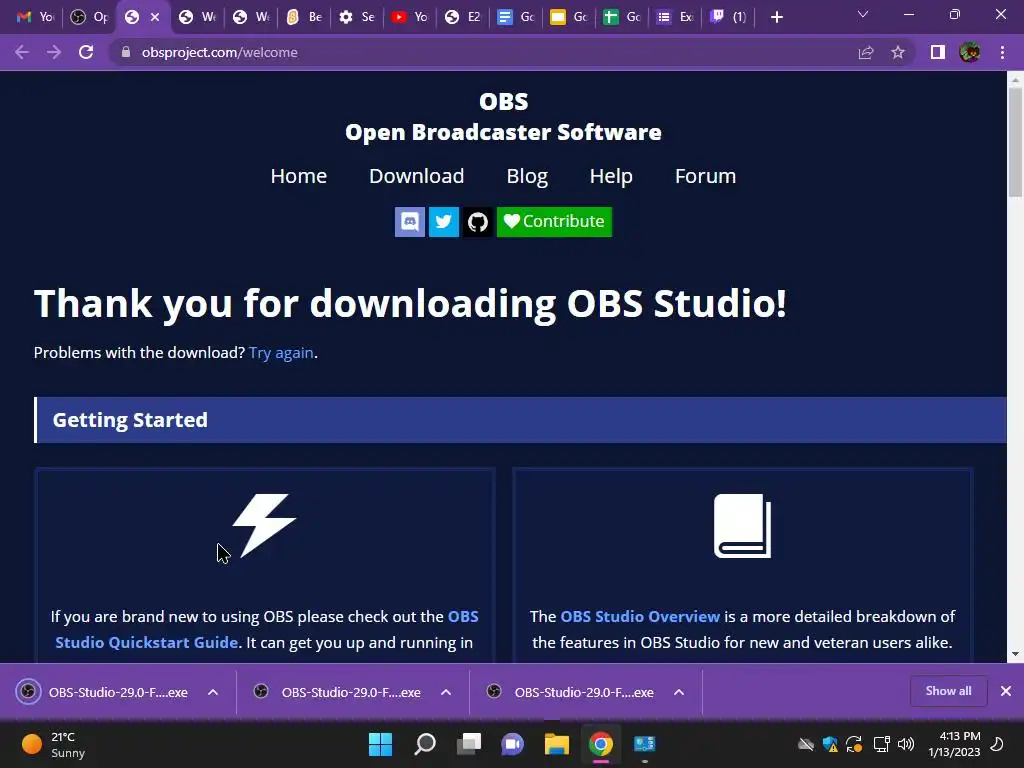This screenshot has height=768, width=1024.
Task: Click Show all downloads
Action: [948, 691]
